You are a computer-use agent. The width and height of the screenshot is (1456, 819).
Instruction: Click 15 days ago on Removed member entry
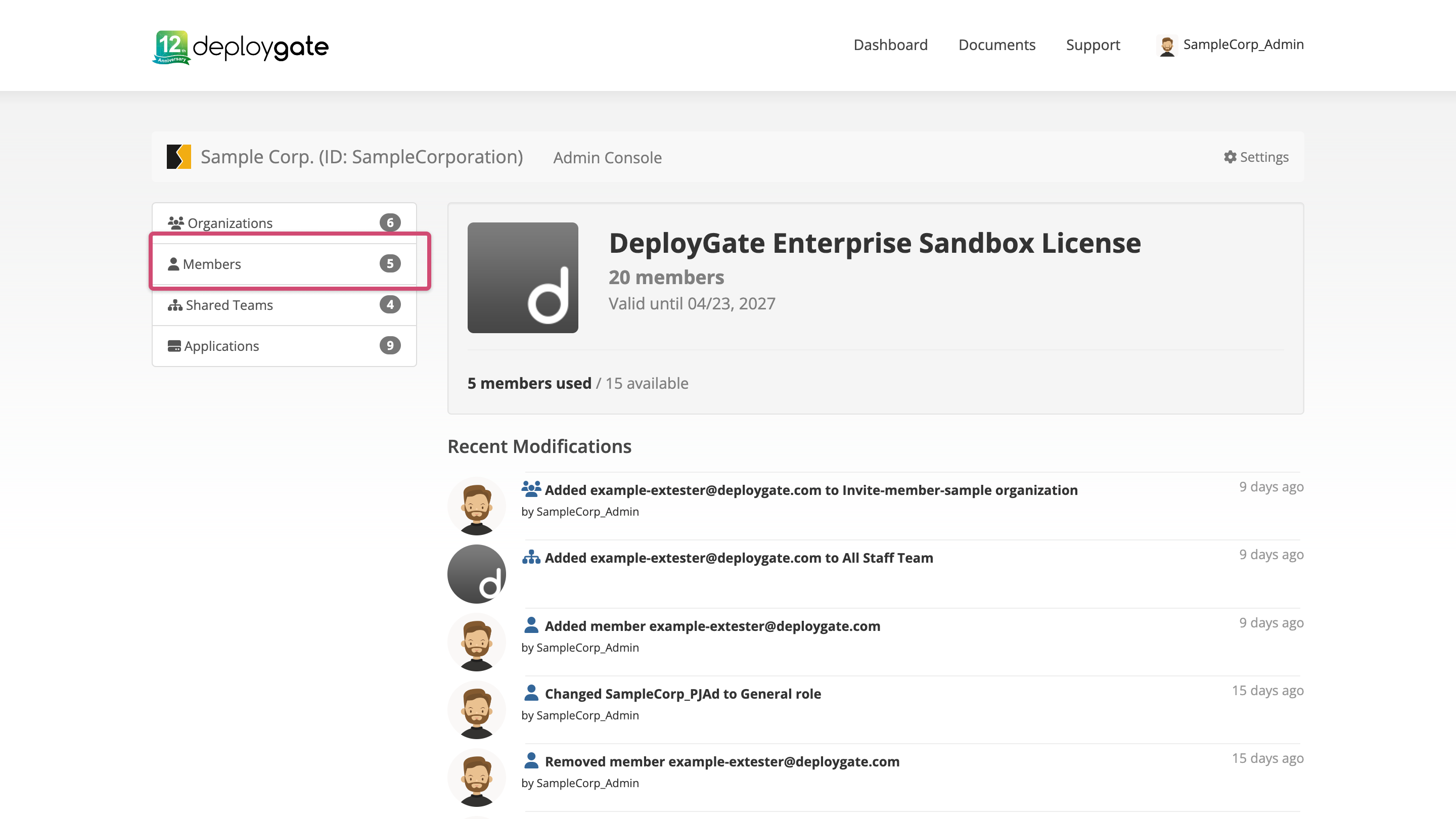point(1268,758)
